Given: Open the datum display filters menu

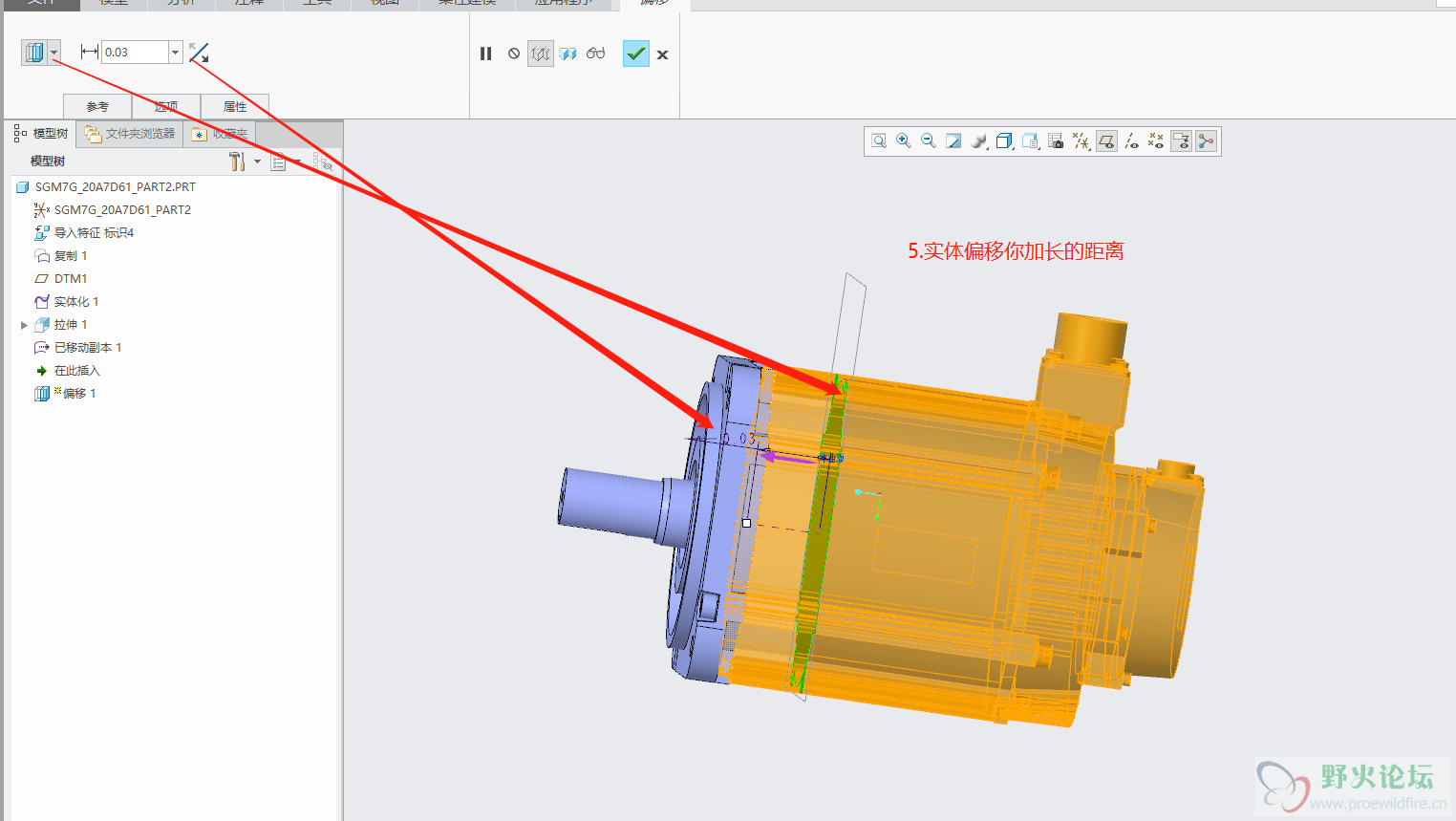Looking at the screenshot, I should [1081, 141].
